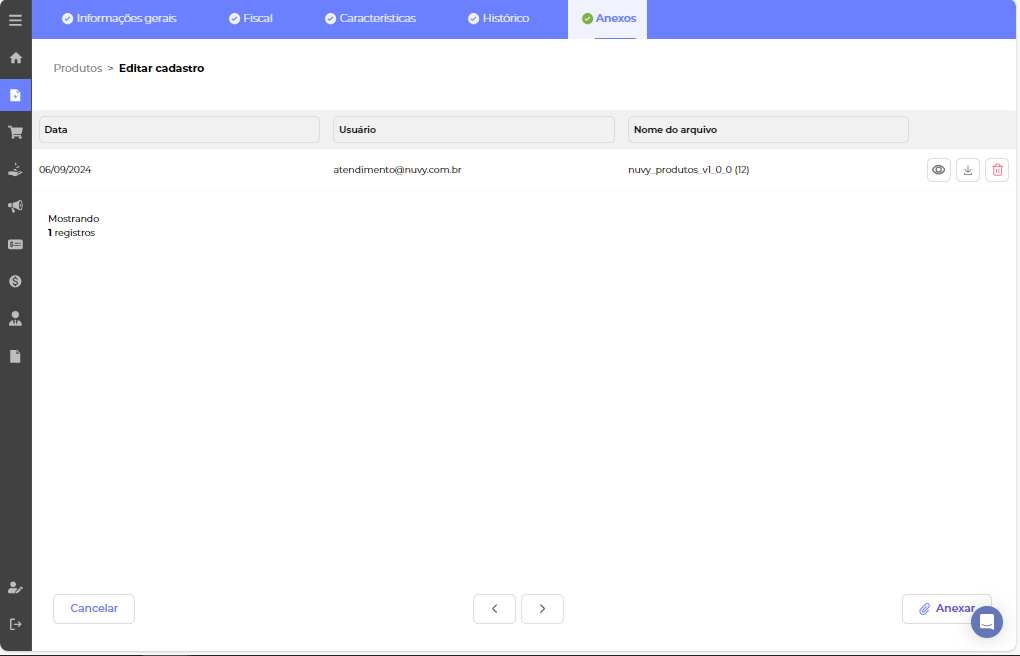The width and height of the screenshot is (1020, 656).
Task: Go to next page with right chevron
Action: pos(542,609)
